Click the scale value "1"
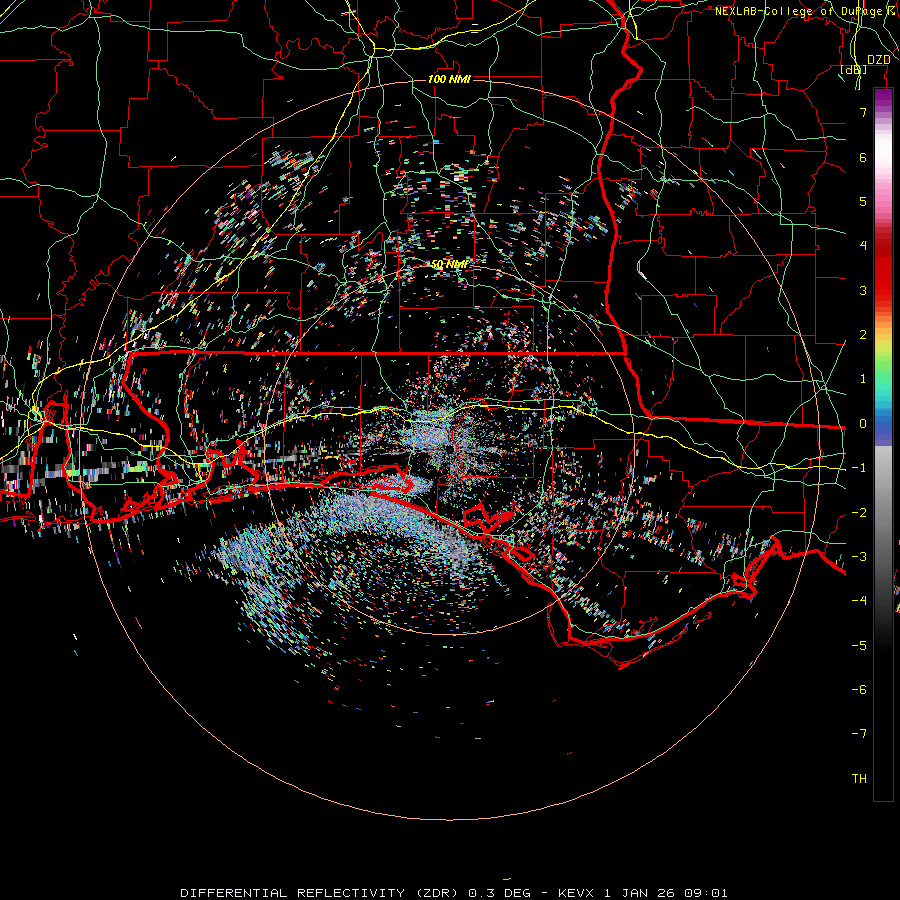This screenshot has height=900, width=900. [863, 379]
